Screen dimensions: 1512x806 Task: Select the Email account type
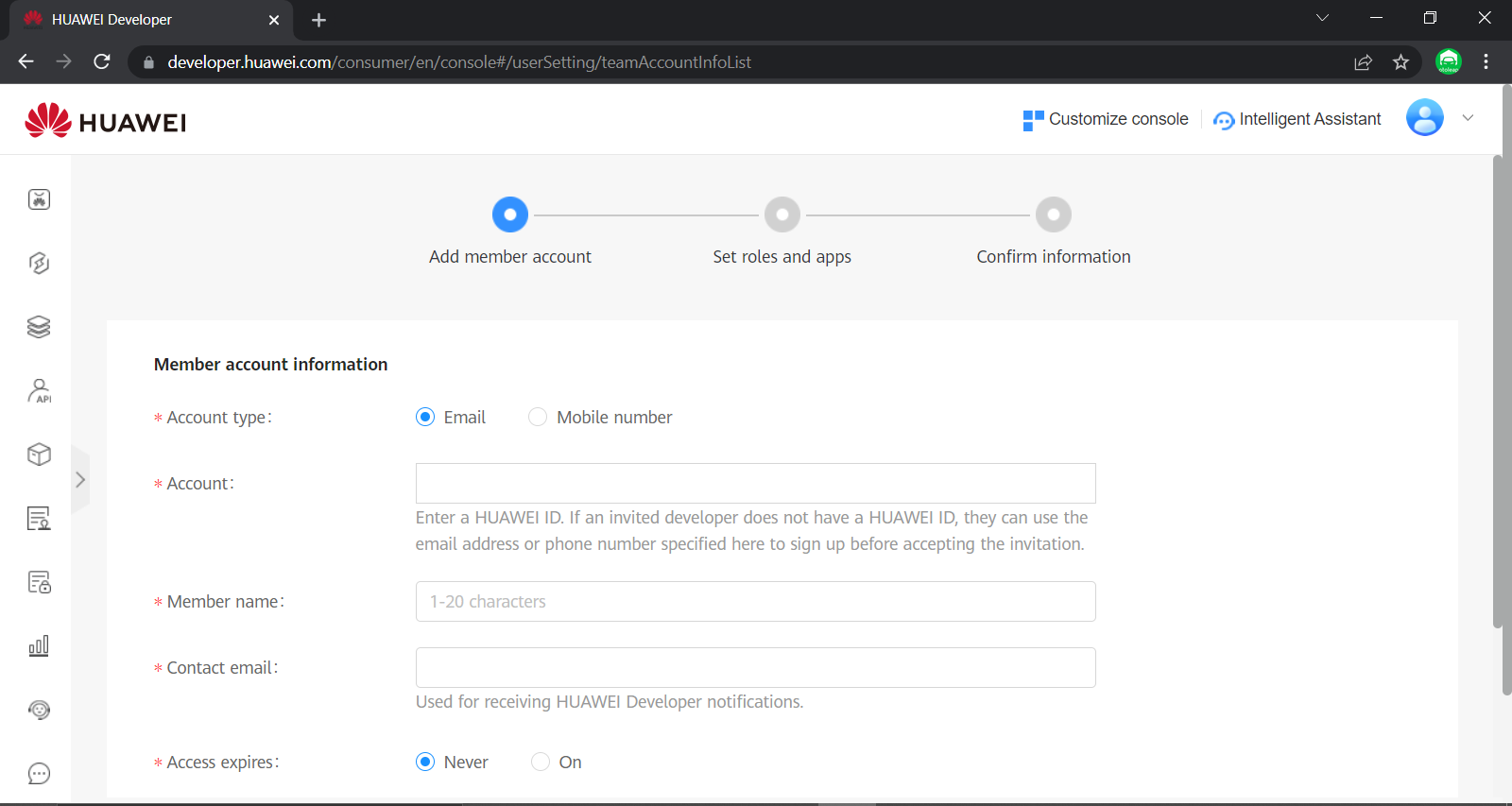point(425,418)
